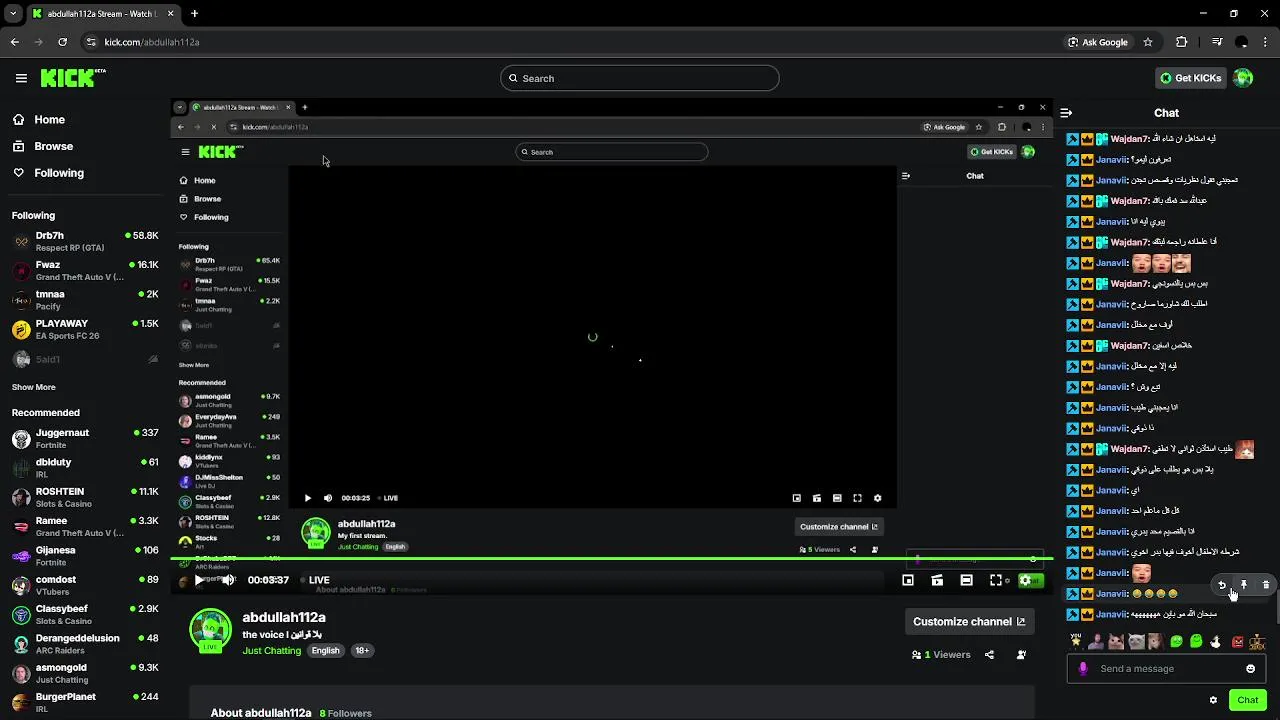The image size is (1280, 720).
Task: Click Home in outer sidebar
Action: (39, 119)
